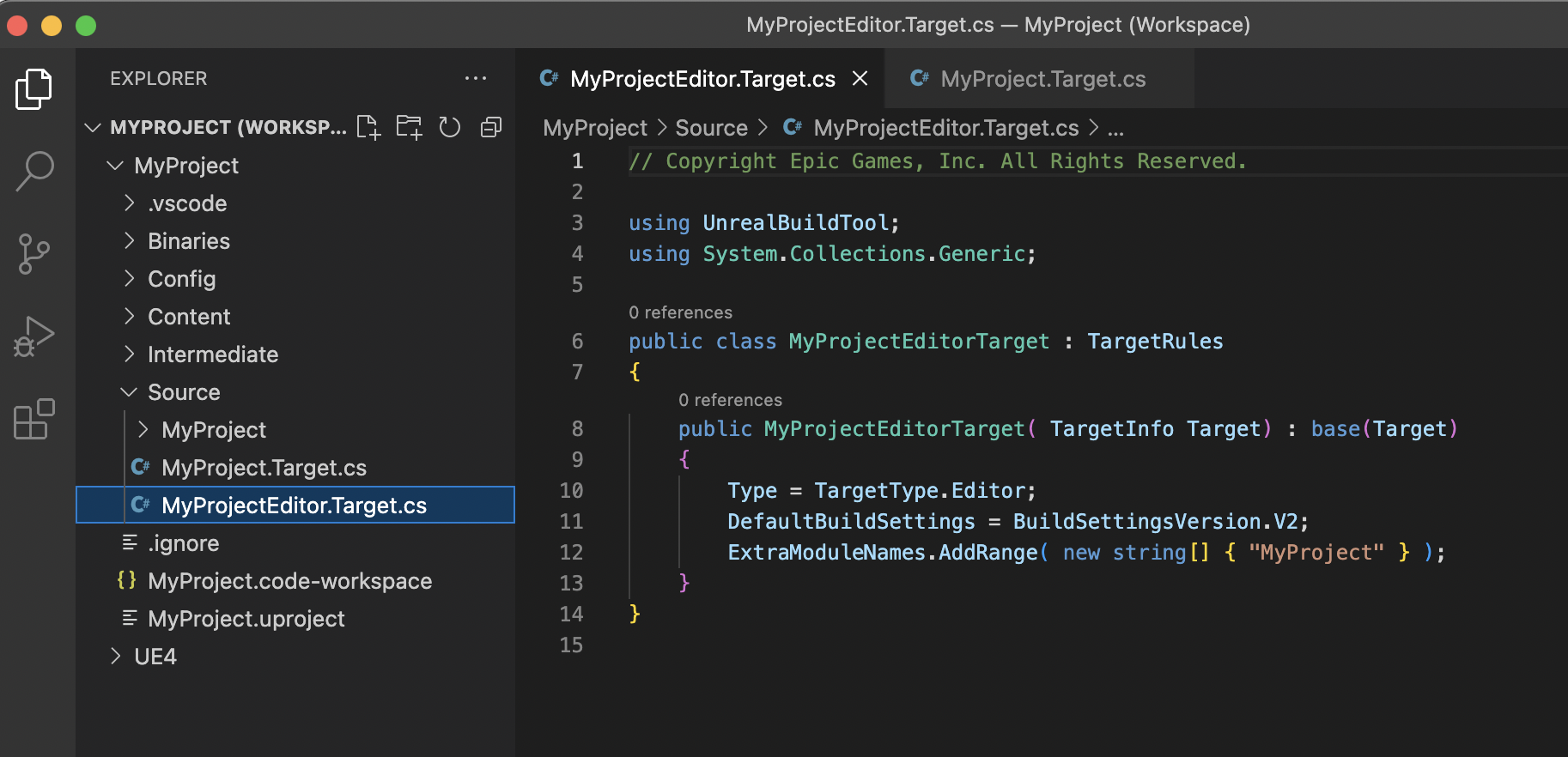The image size is (1568, 757).
Task: Click the '0 references' lens above the class
Action: pyautogui.click(x=680, y=312)
